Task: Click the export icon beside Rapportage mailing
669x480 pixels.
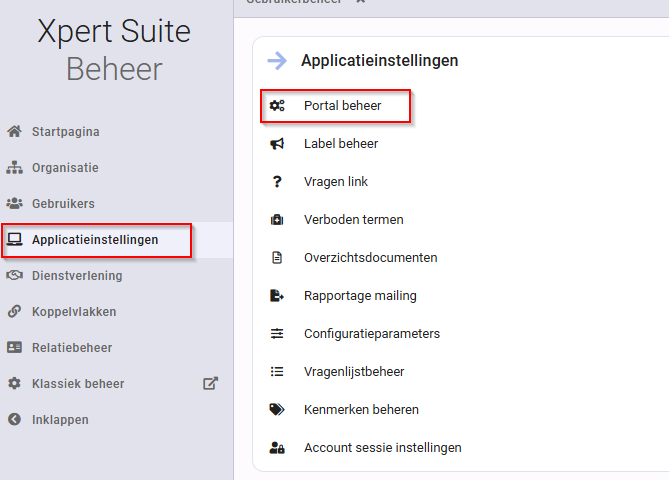Action: click(x=277, y=295)
